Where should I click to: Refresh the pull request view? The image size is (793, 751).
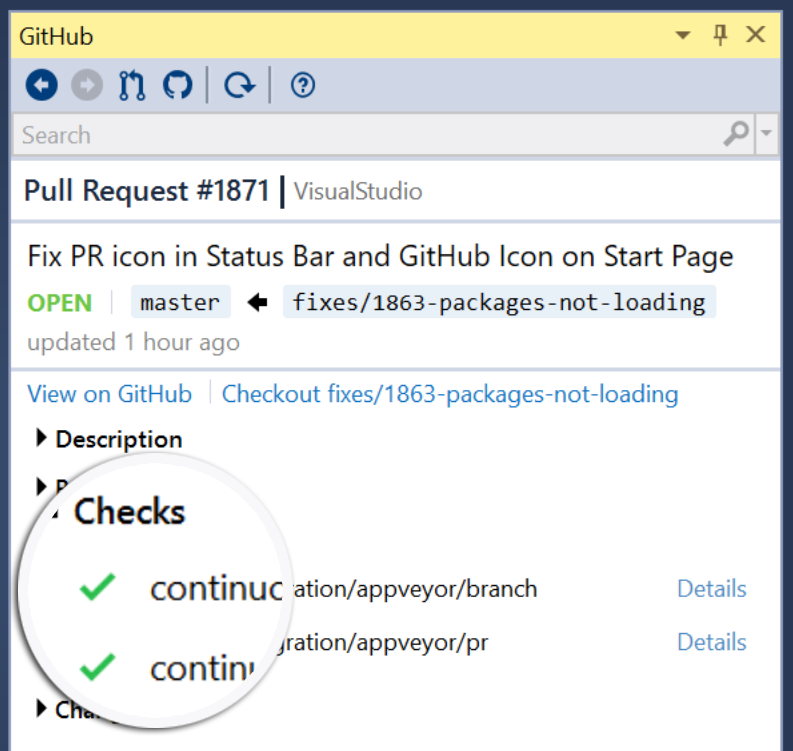[239, 87]
